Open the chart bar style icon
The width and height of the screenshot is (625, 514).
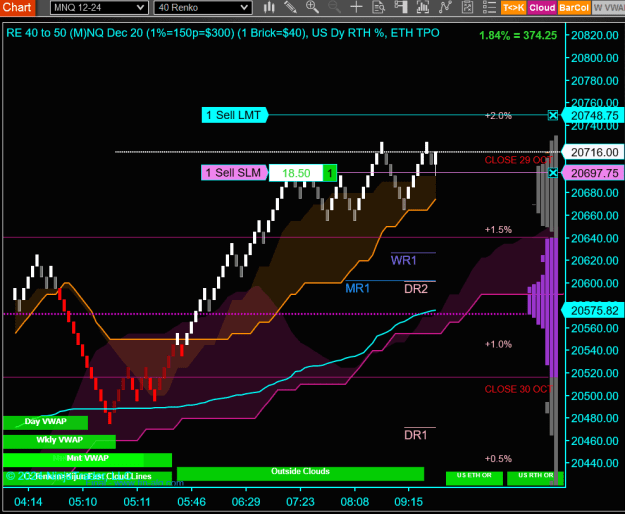(269, 7)
